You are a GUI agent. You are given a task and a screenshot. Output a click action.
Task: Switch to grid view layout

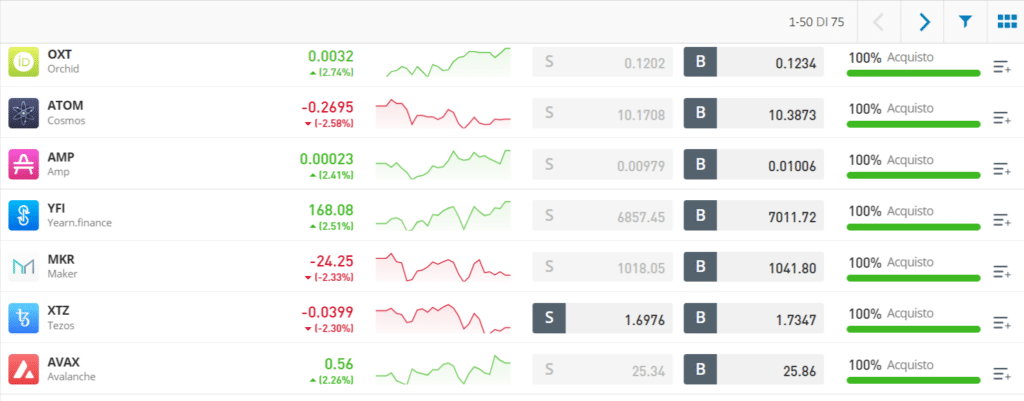1006,22
